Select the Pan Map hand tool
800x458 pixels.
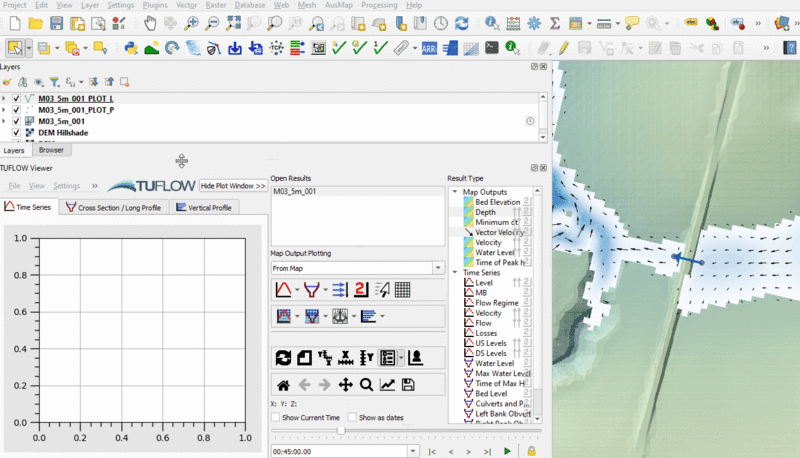[149, 23]
